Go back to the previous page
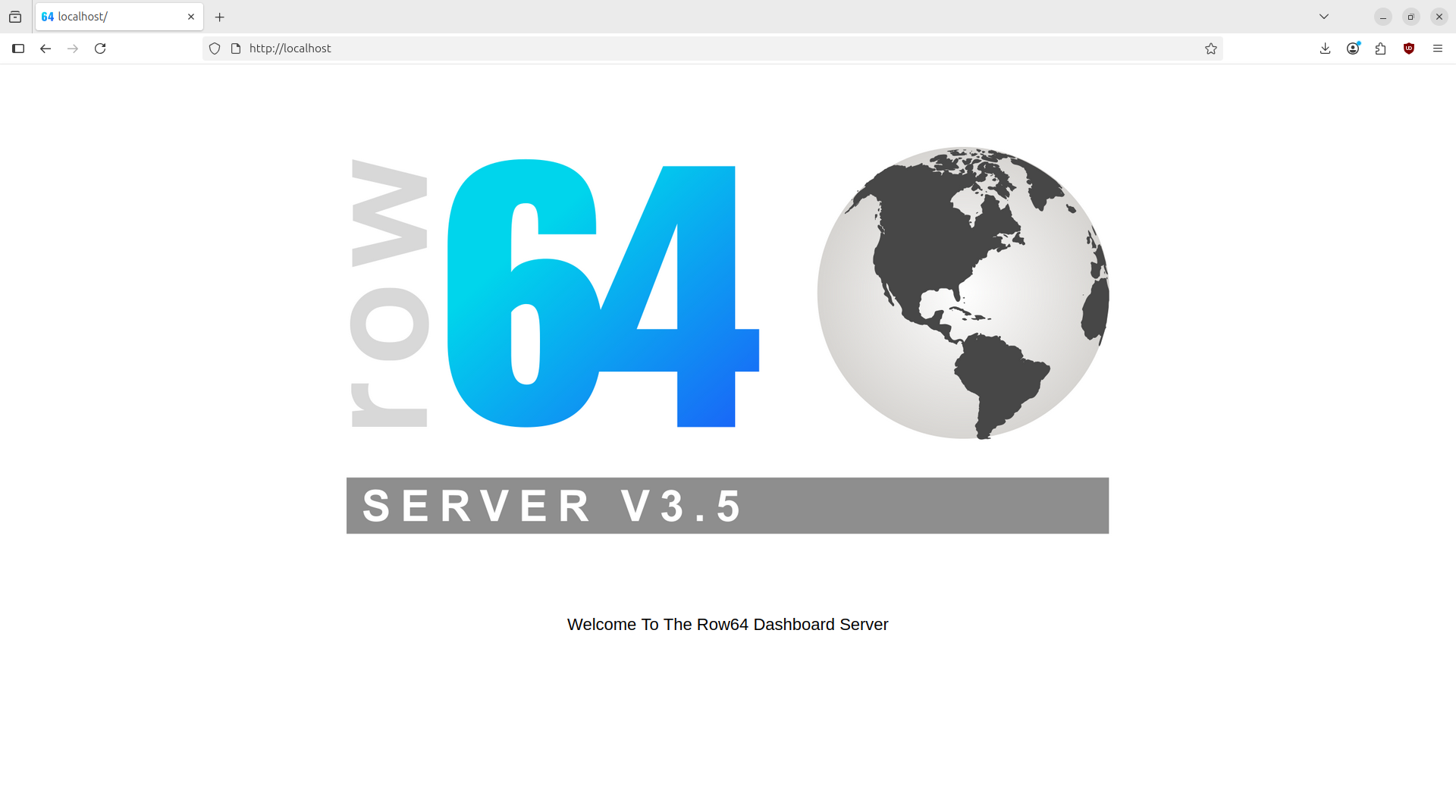The width and height of the screenshot is (1456, 812). tap(45, 49)
